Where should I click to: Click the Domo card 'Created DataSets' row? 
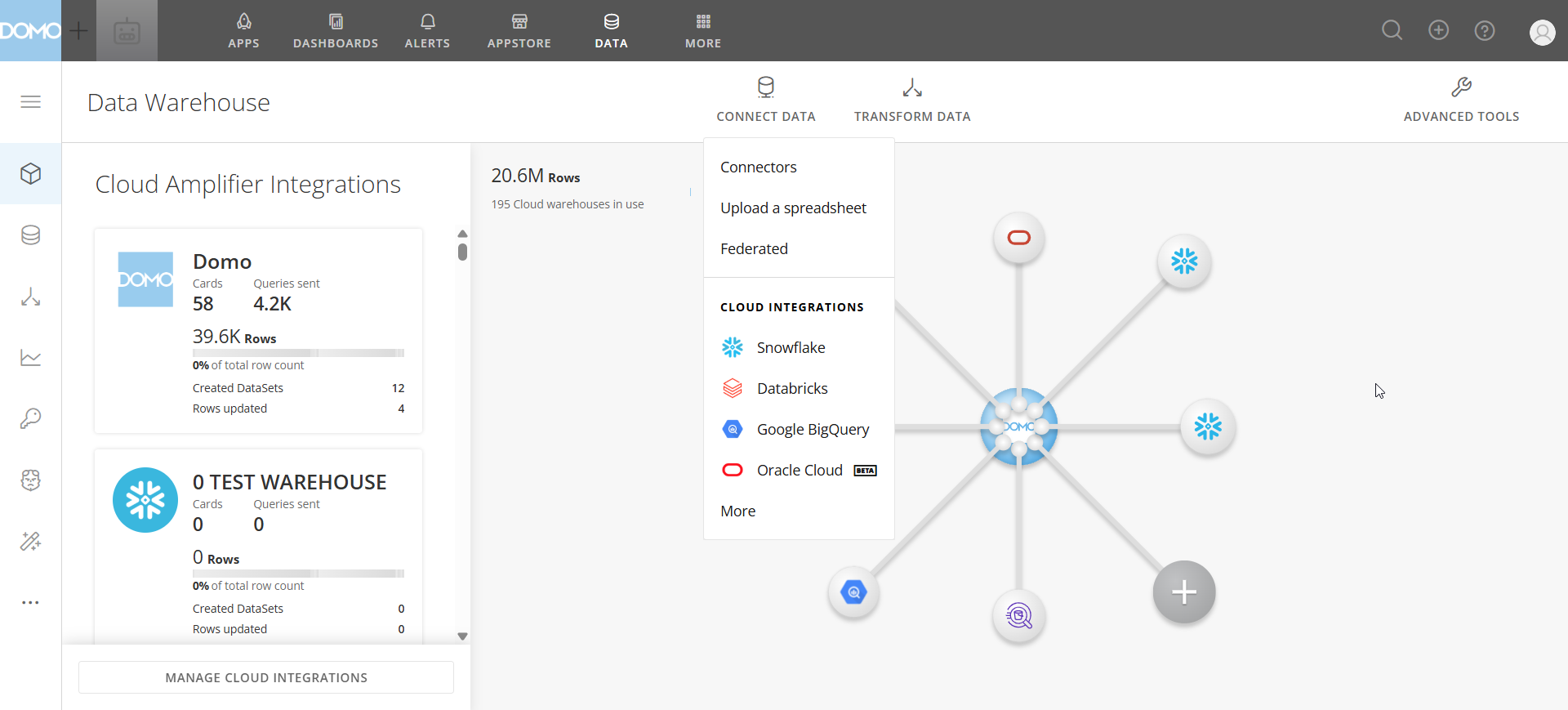click(x=298, y=388)
